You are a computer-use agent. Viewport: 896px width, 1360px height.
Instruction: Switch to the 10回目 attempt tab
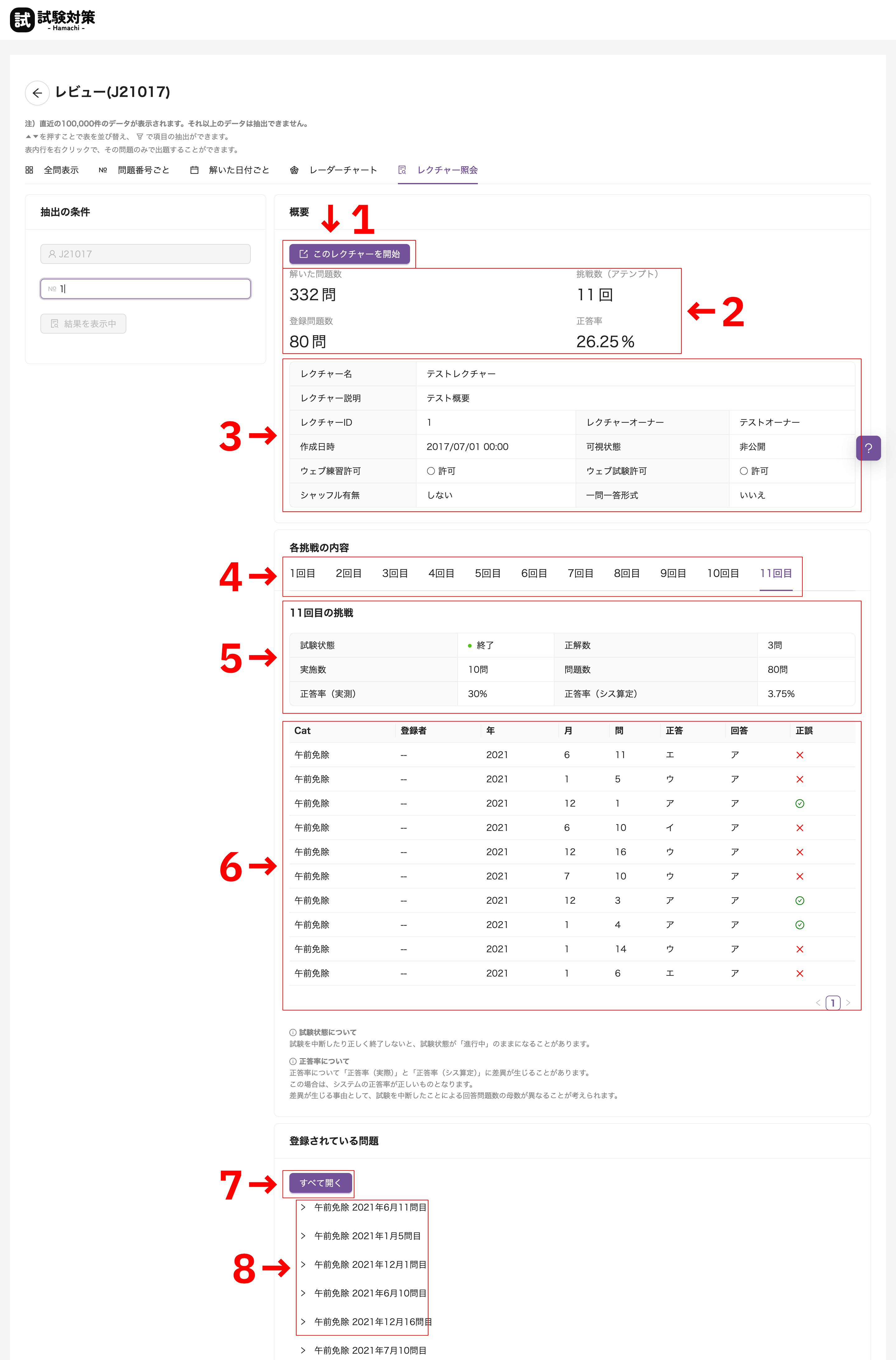pyautogui.click(x=722, y=573)
